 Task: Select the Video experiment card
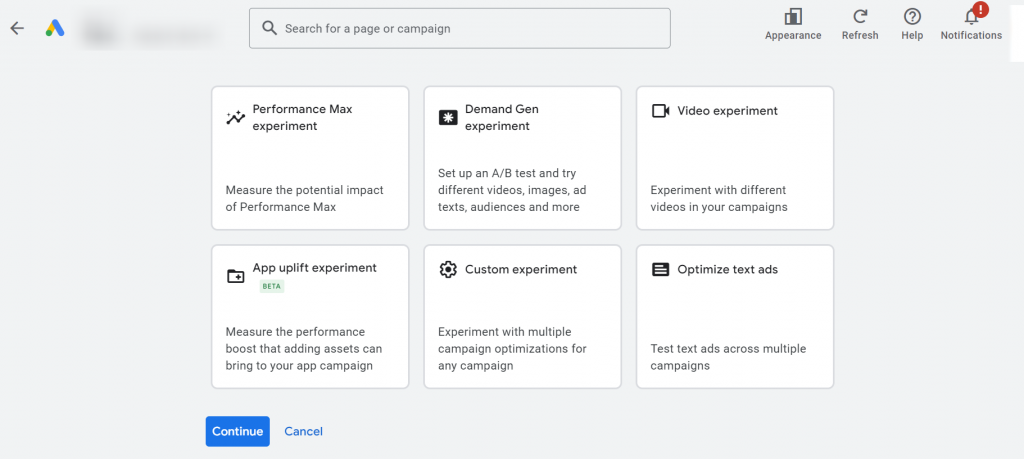(x=735, y=158)
